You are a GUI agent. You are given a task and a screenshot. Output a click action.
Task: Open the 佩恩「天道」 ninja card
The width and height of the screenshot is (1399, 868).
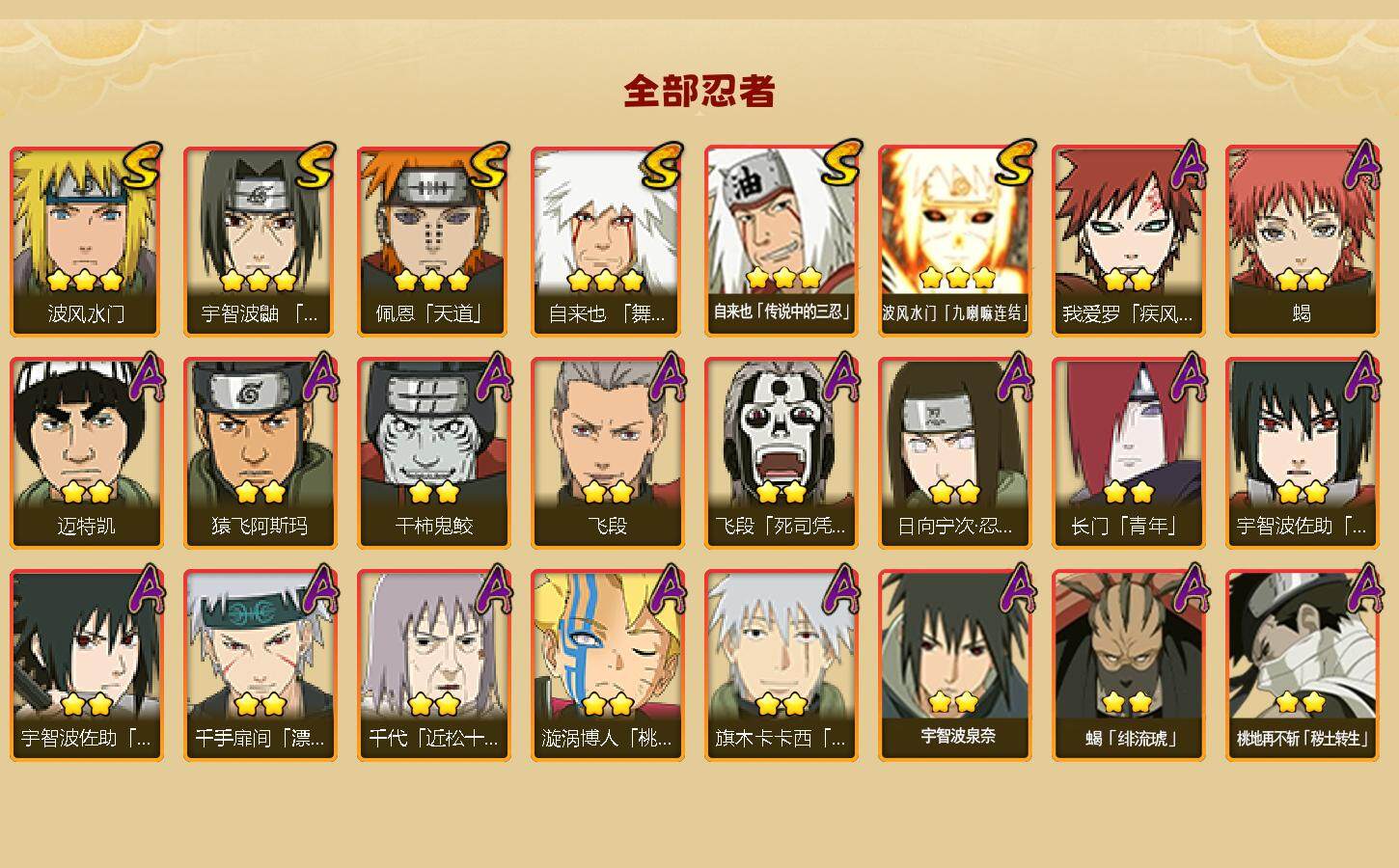(x=433, y=241)
